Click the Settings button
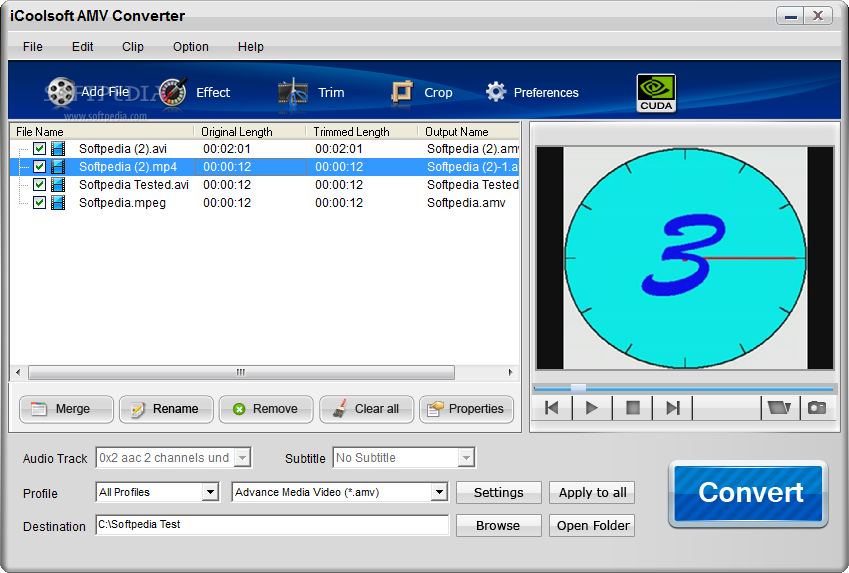849x573 pixels. (x=499, y=492)
